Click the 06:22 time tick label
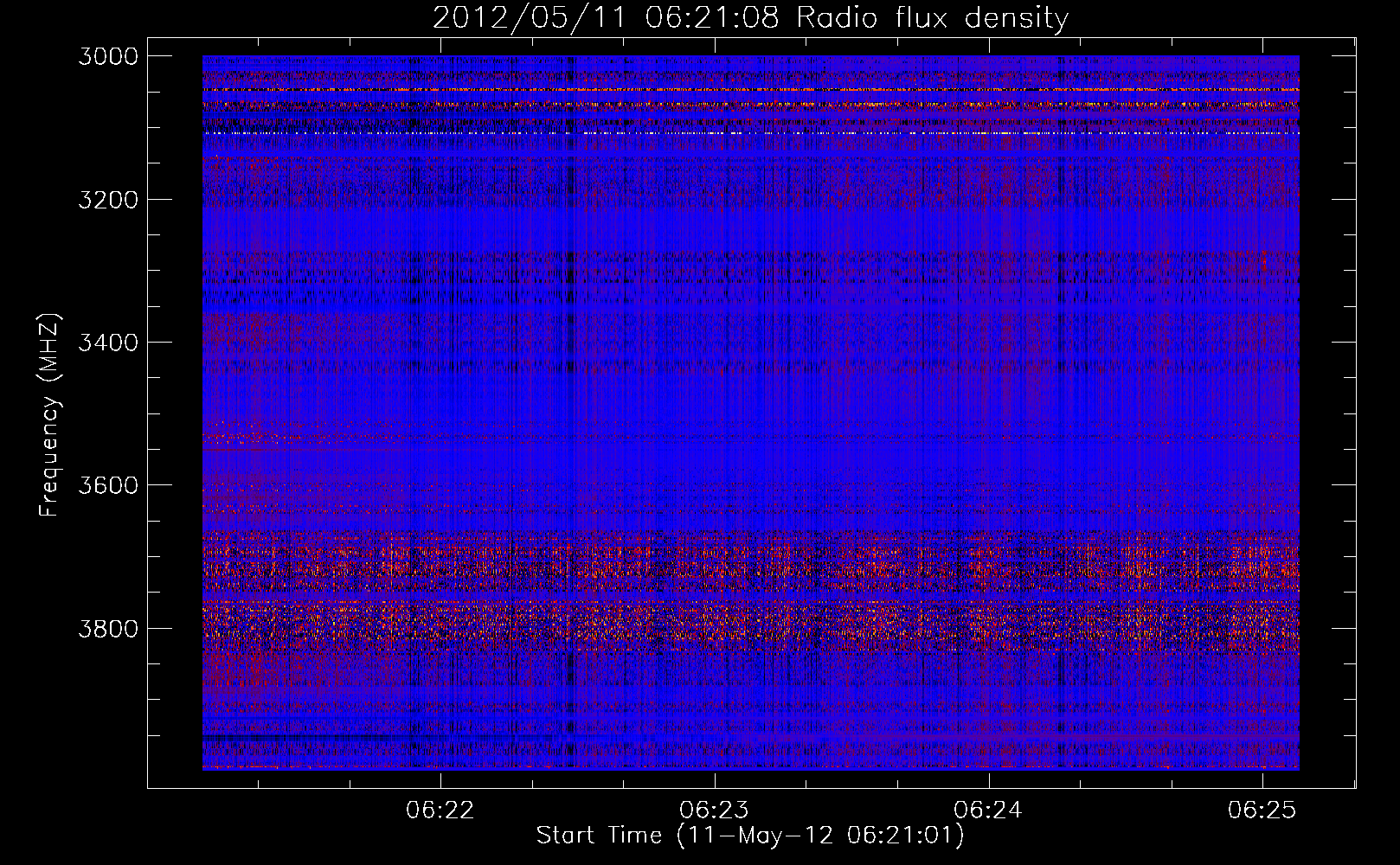The width and height of the screenshot is (1400, 865). click(440, 810)
